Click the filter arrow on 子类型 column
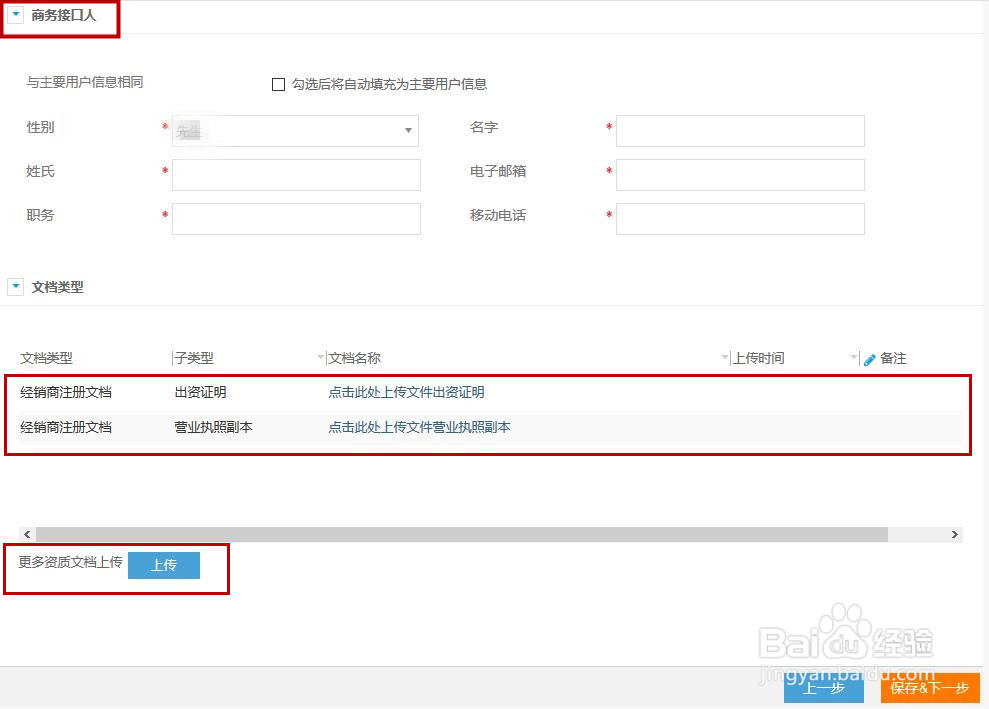The image size is (989, 709). tap(320, 358)
